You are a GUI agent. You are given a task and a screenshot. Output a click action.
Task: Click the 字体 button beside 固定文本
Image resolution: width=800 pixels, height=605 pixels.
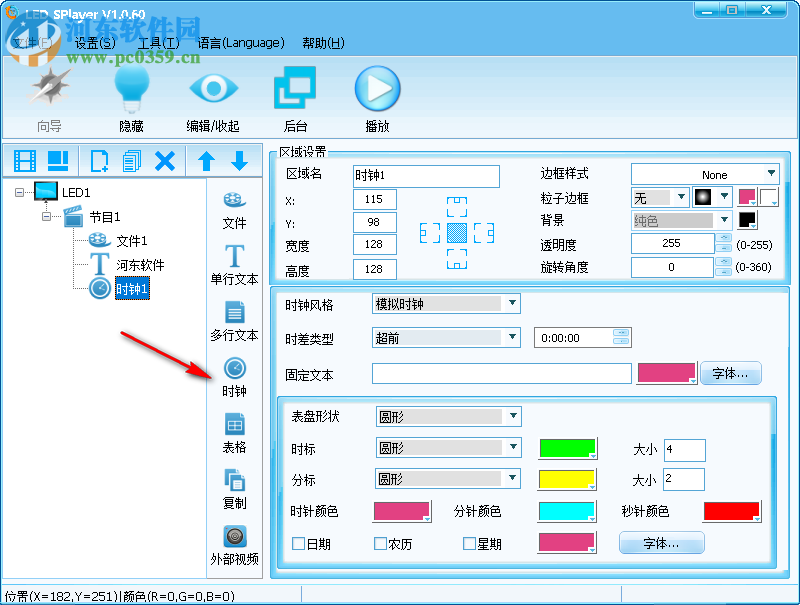click(x=730, y=373)
